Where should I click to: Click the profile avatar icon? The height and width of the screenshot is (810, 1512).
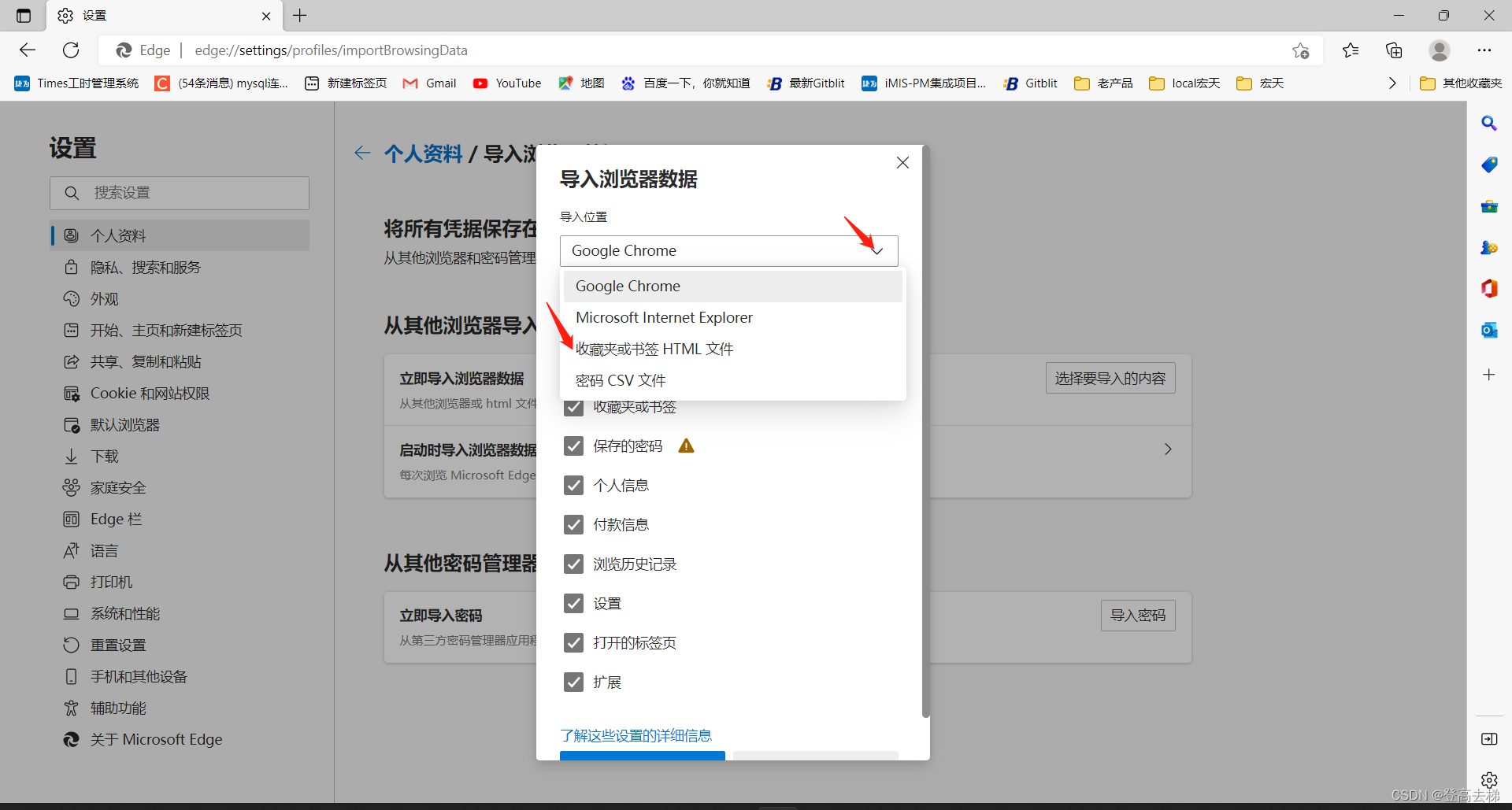1440,50
